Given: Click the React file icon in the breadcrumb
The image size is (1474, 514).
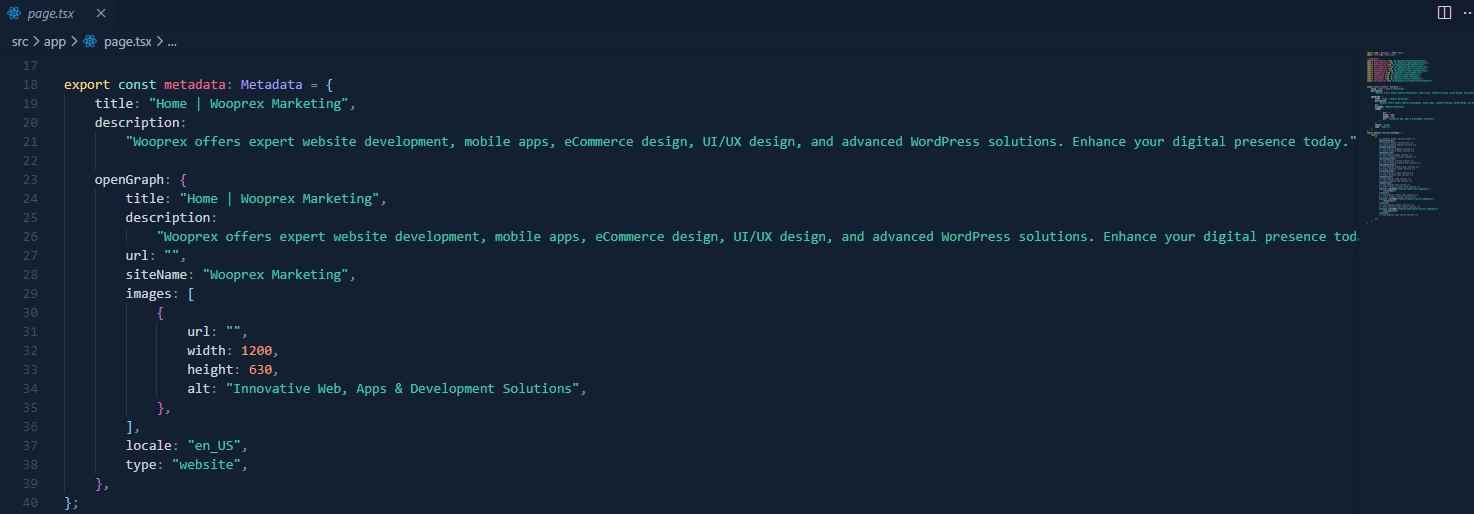Looking at the screenshot, I should (90, 42).
